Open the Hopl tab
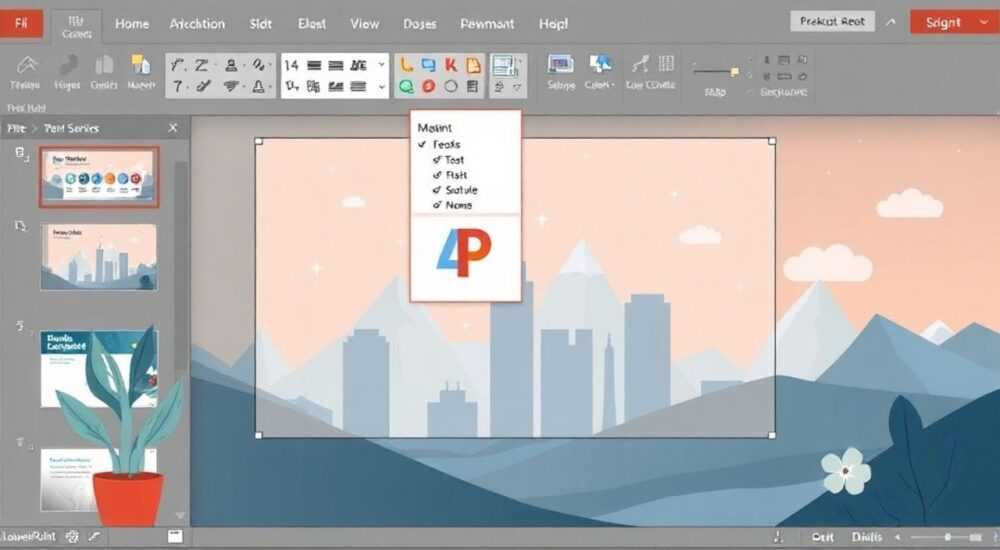 [x=553, y=24]
